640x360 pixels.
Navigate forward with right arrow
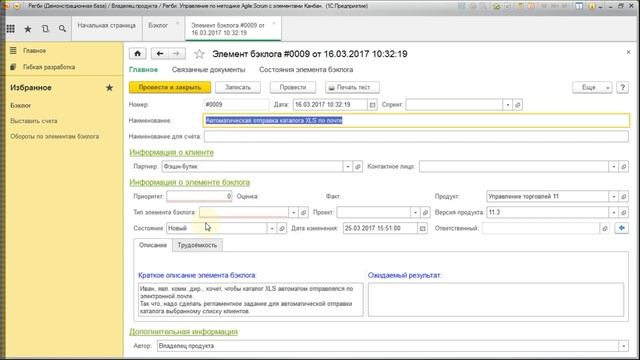tap(176, 53)
